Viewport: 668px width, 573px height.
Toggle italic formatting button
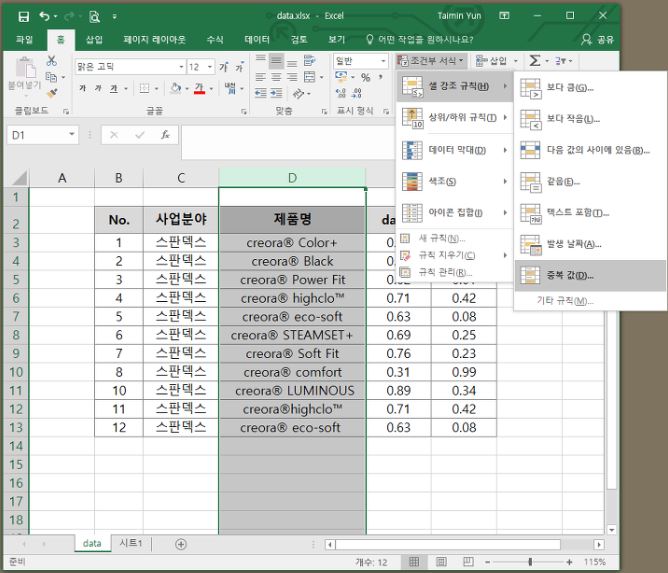pyautogui.click(x=98, y=88)
